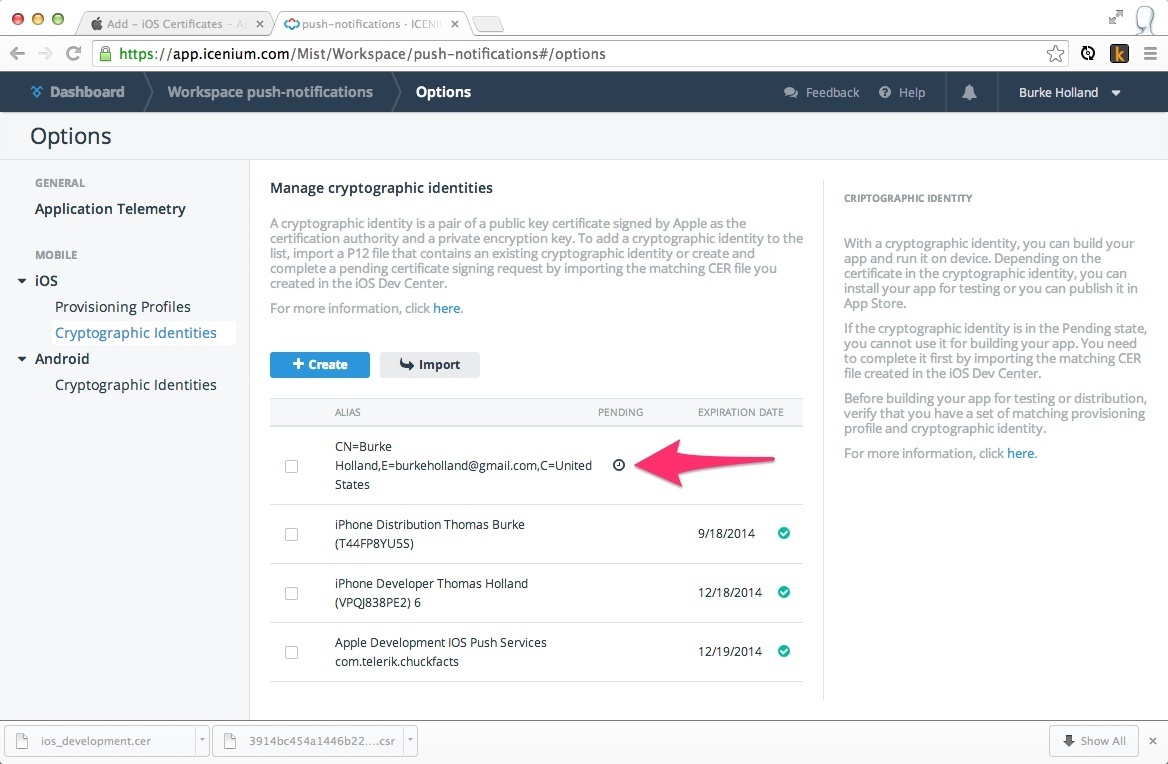
Task: Open the Burke Holland user dropdown
Action: (1069, 92)
